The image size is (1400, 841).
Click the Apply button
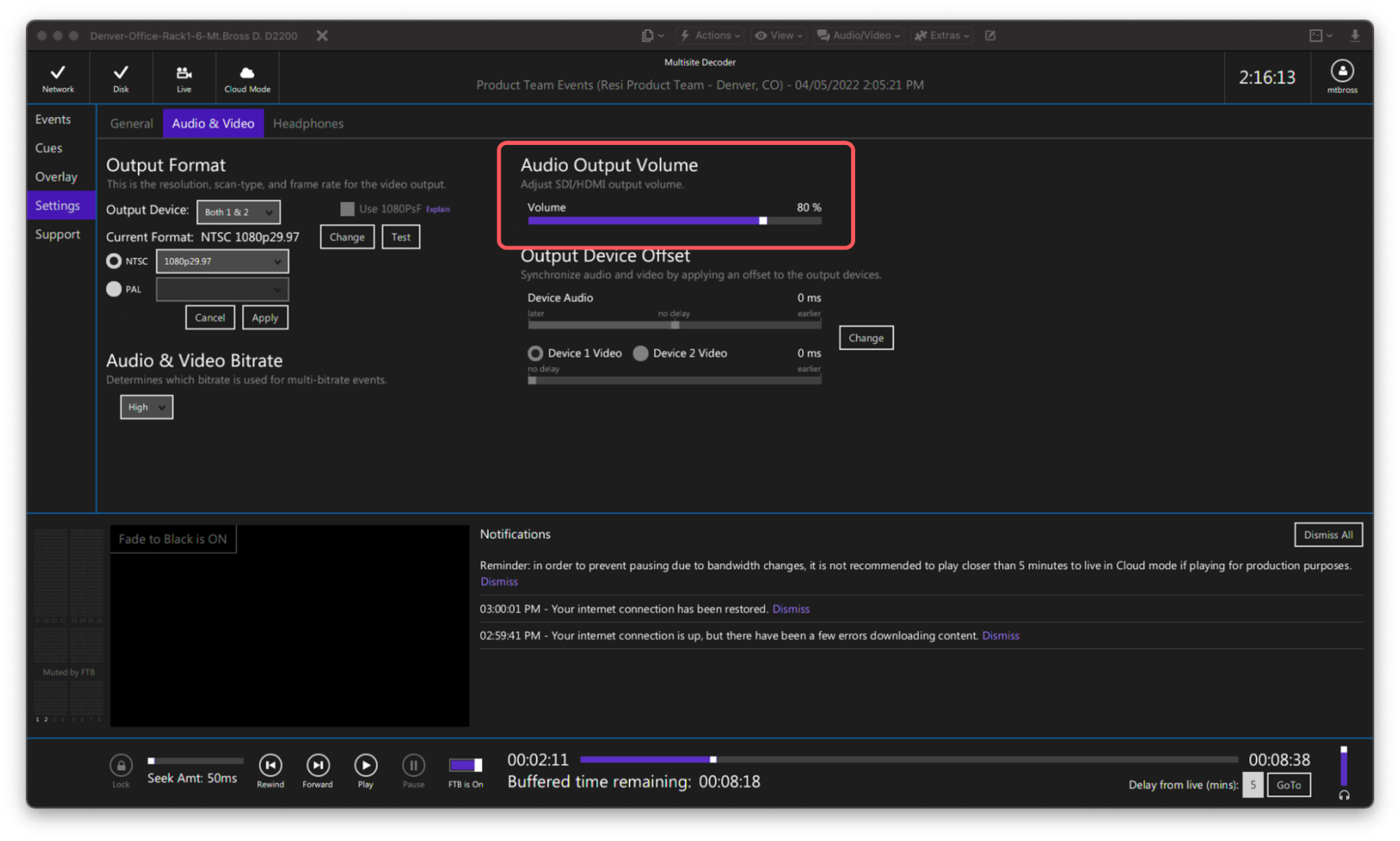[x=265, y=317]
